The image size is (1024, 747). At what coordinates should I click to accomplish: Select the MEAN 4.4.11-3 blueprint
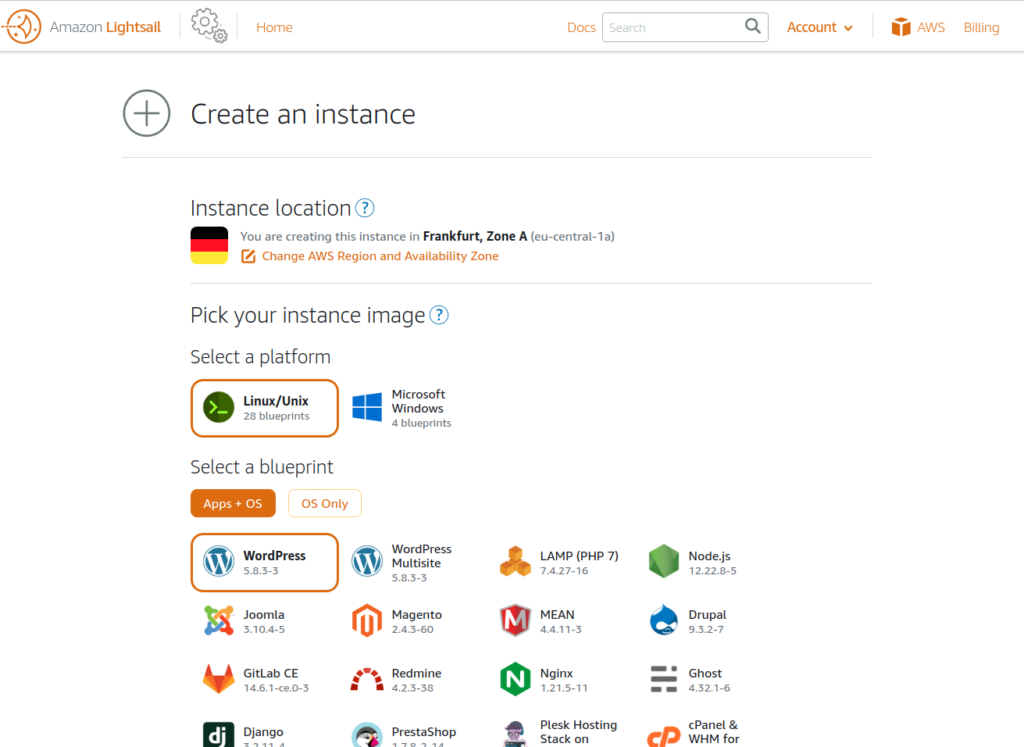561,621
